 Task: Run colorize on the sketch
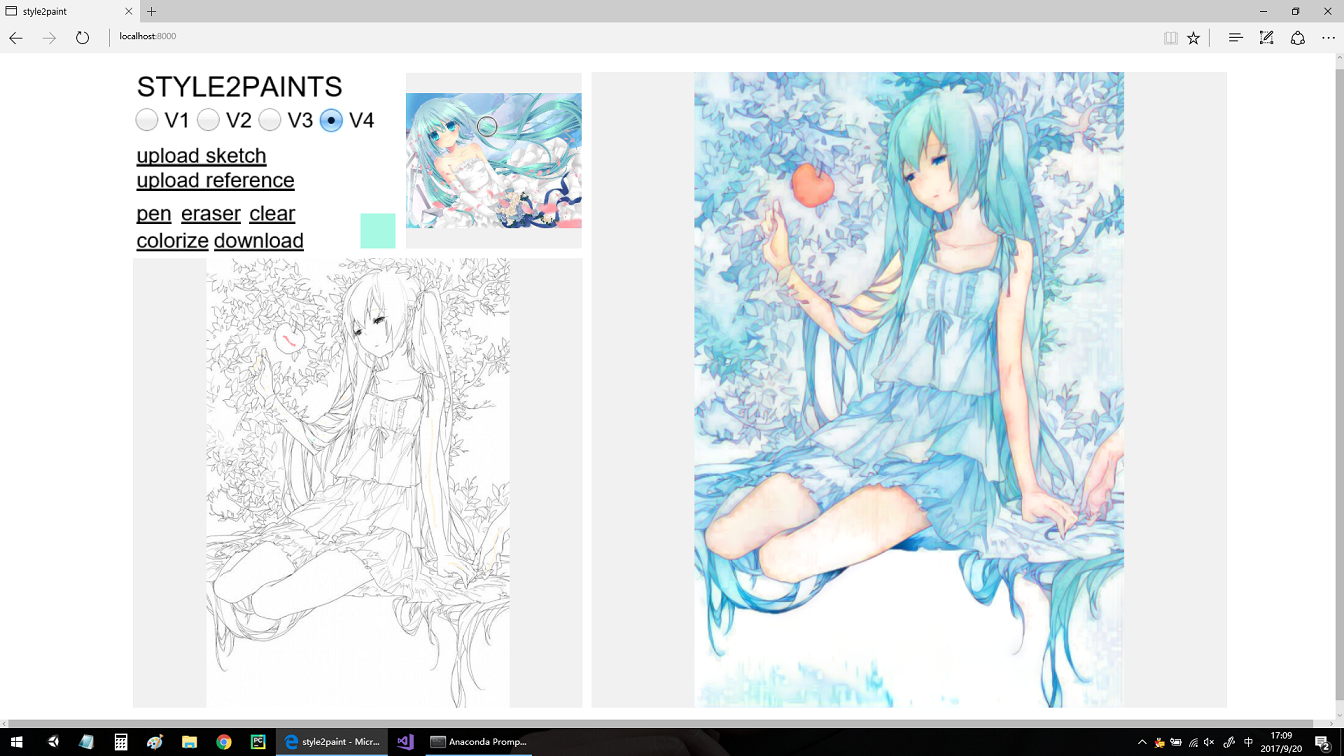[x=172, y=241]
